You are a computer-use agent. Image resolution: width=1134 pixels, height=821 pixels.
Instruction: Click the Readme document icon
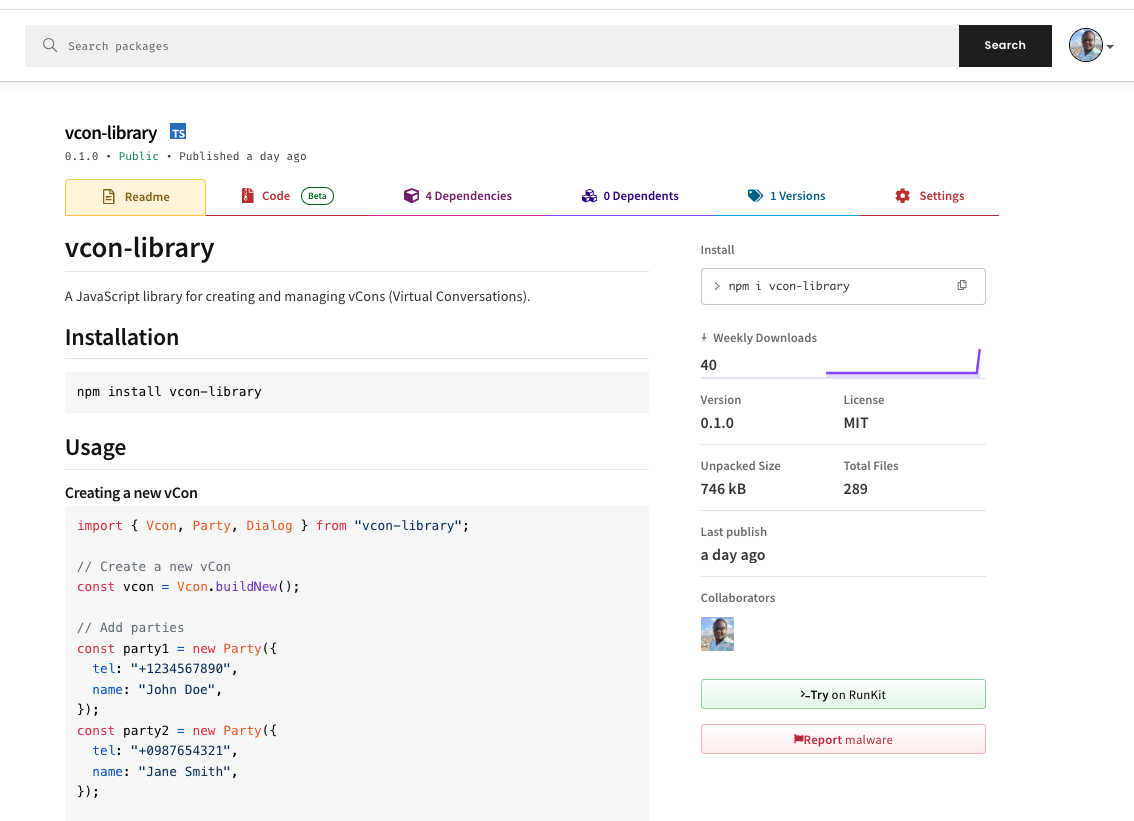(x=108, y=197)
